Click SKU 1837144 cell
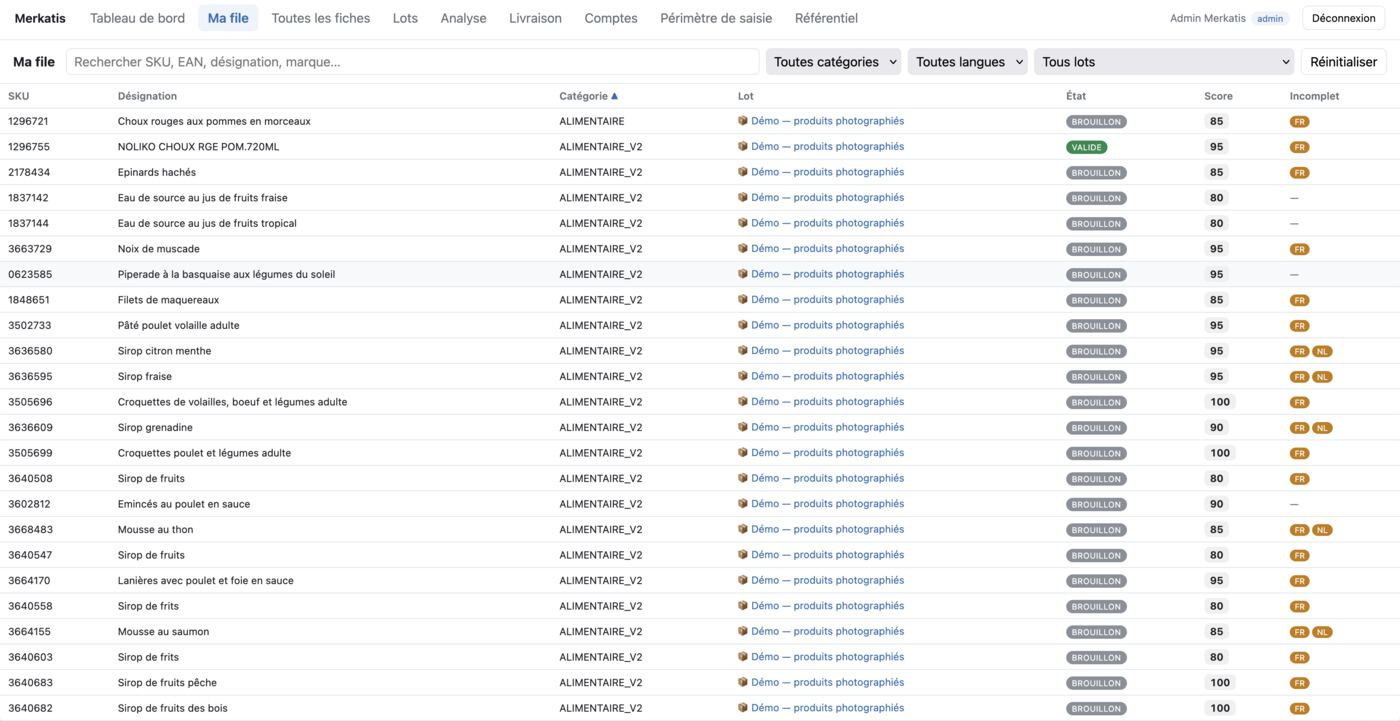The width and height of the screenshot is (1400, 721). [28, 223]
